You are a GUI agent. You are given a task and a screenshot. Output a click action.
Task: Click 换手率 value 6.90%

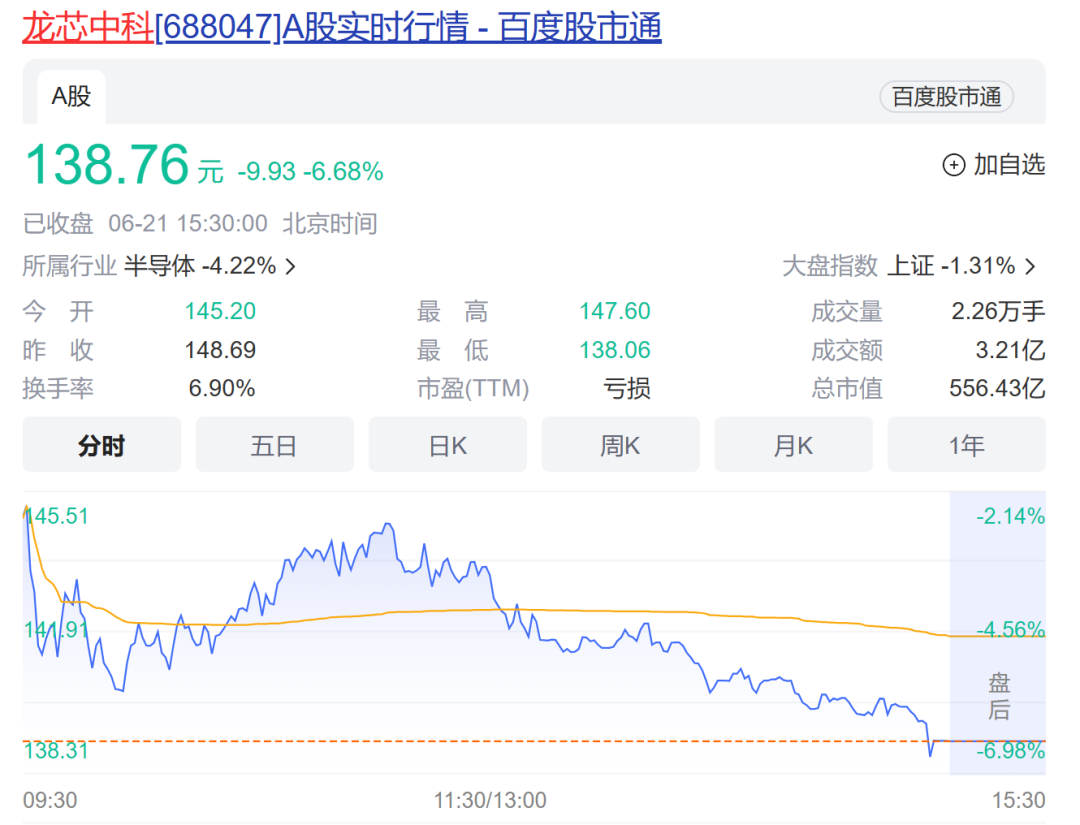point(222,388)
